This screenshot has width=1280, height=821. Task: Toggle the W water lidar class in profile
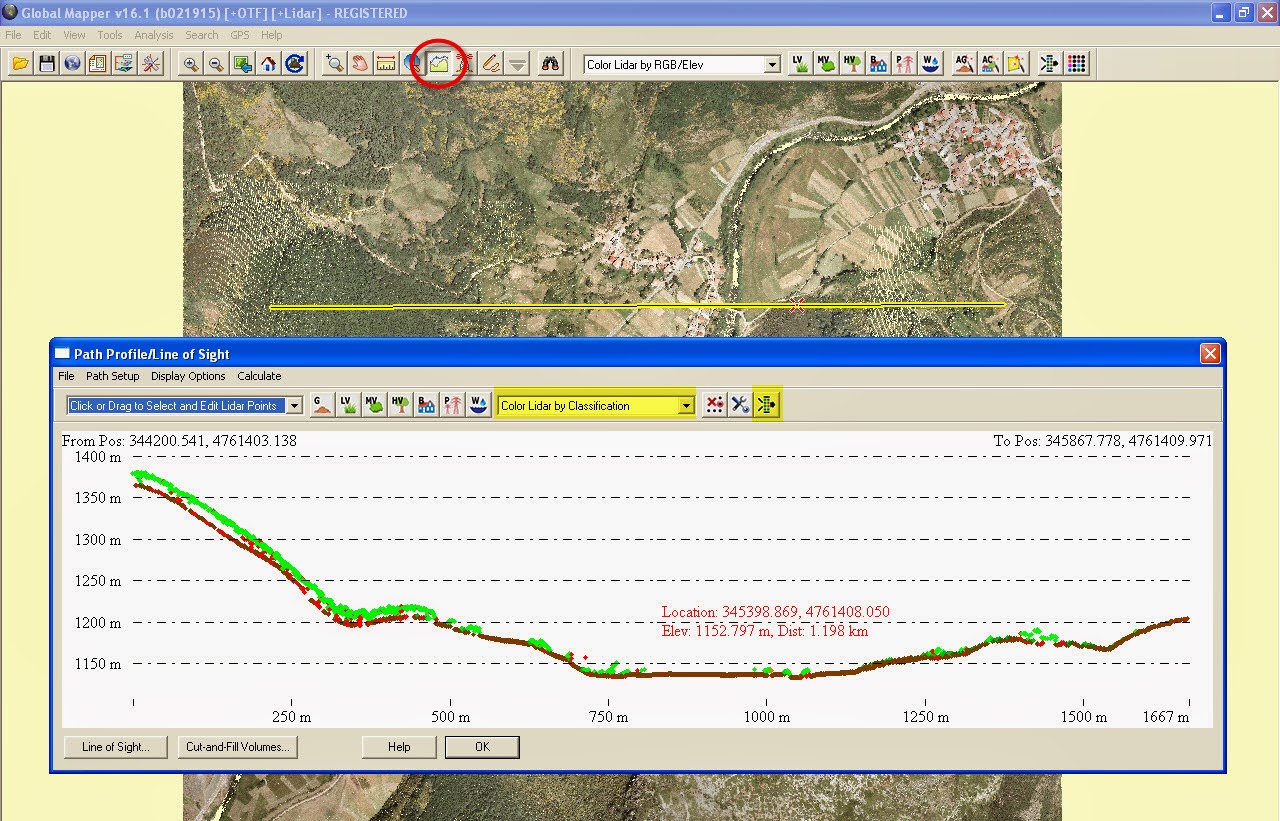pyautogui.click(x=477, y=404)
